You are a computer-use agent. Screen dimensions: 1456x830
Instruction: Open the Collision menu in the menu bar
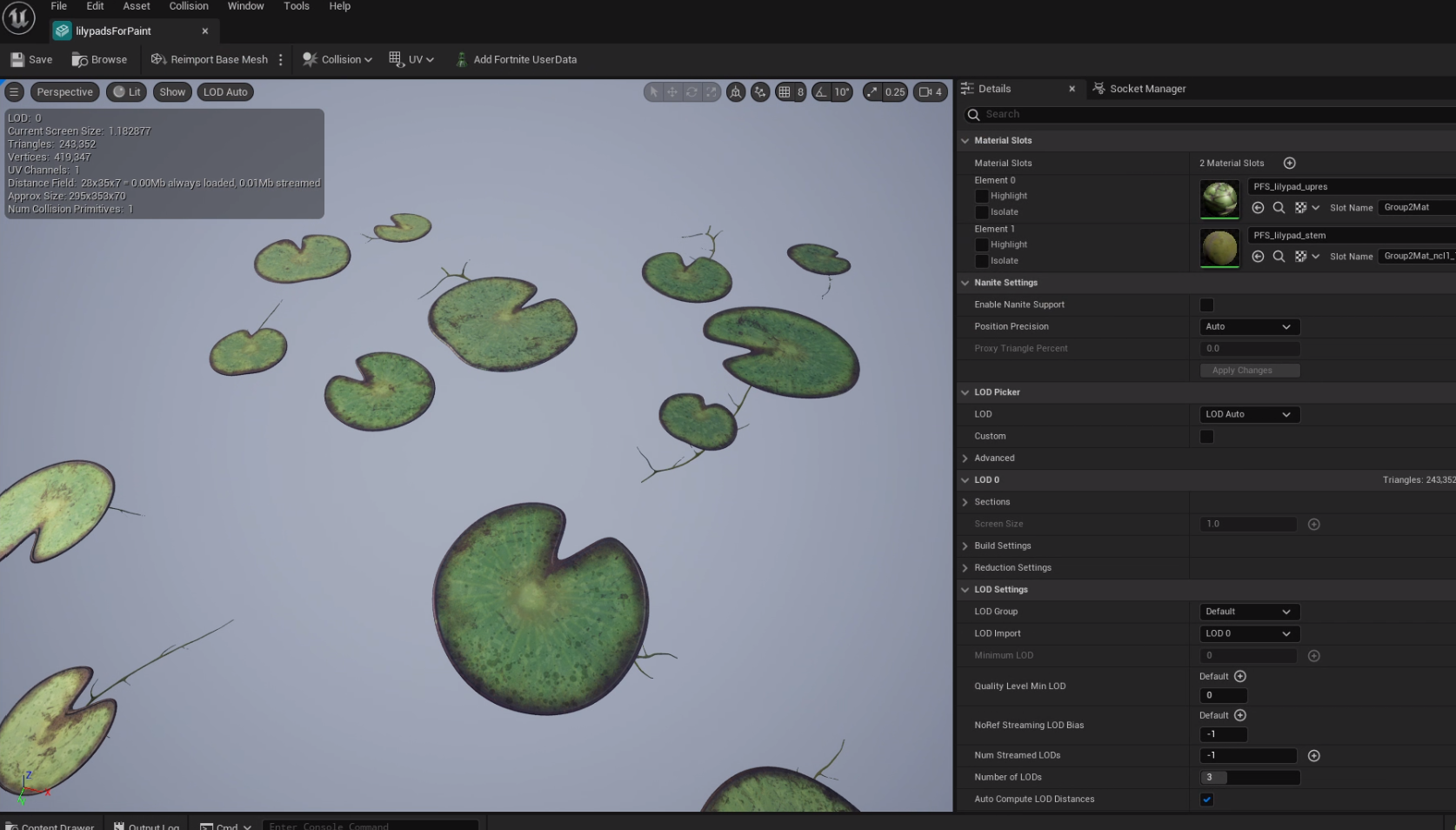point(188,6)
